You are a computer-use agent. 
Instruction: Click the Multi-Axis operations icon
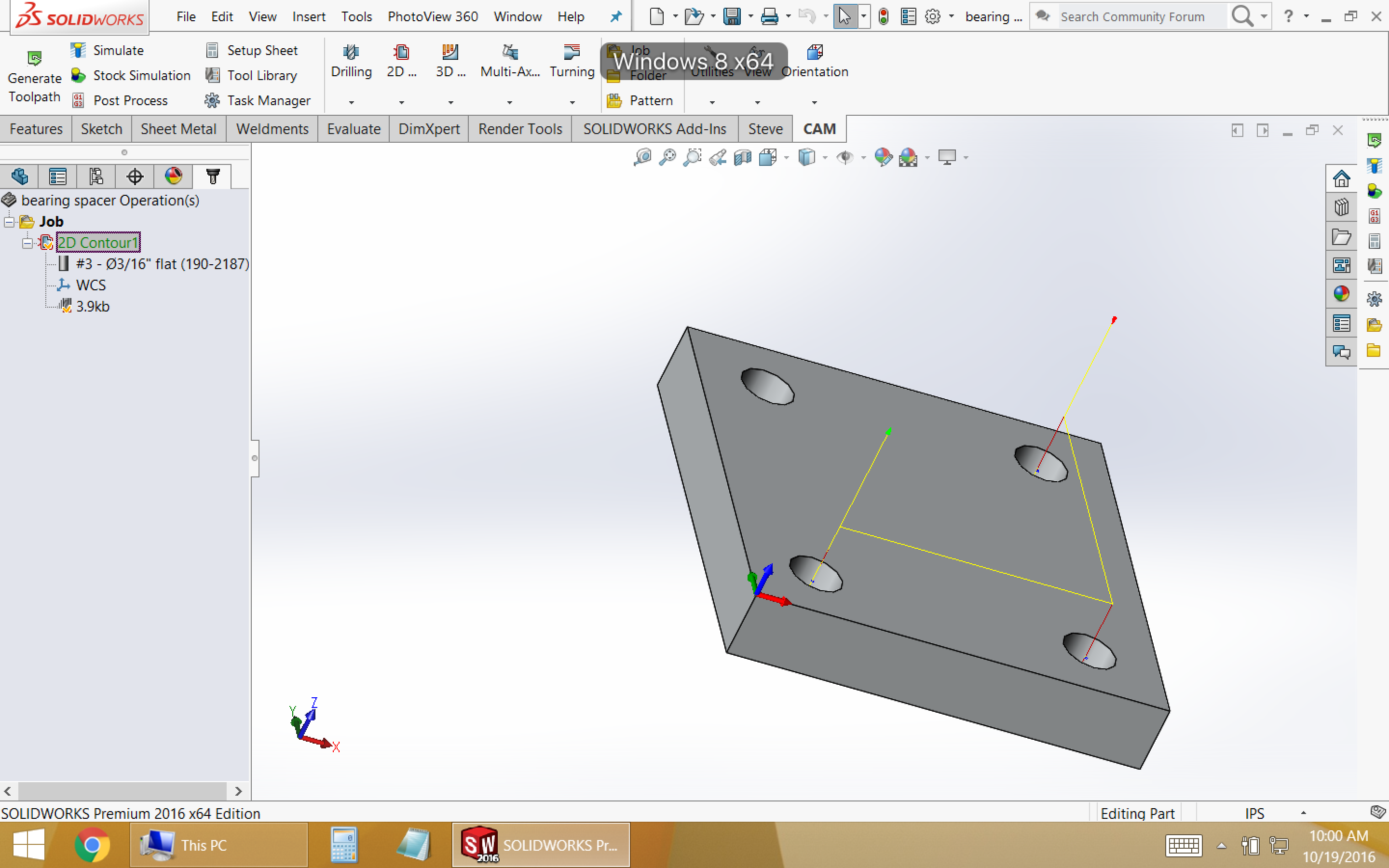[x=510, y=52]
